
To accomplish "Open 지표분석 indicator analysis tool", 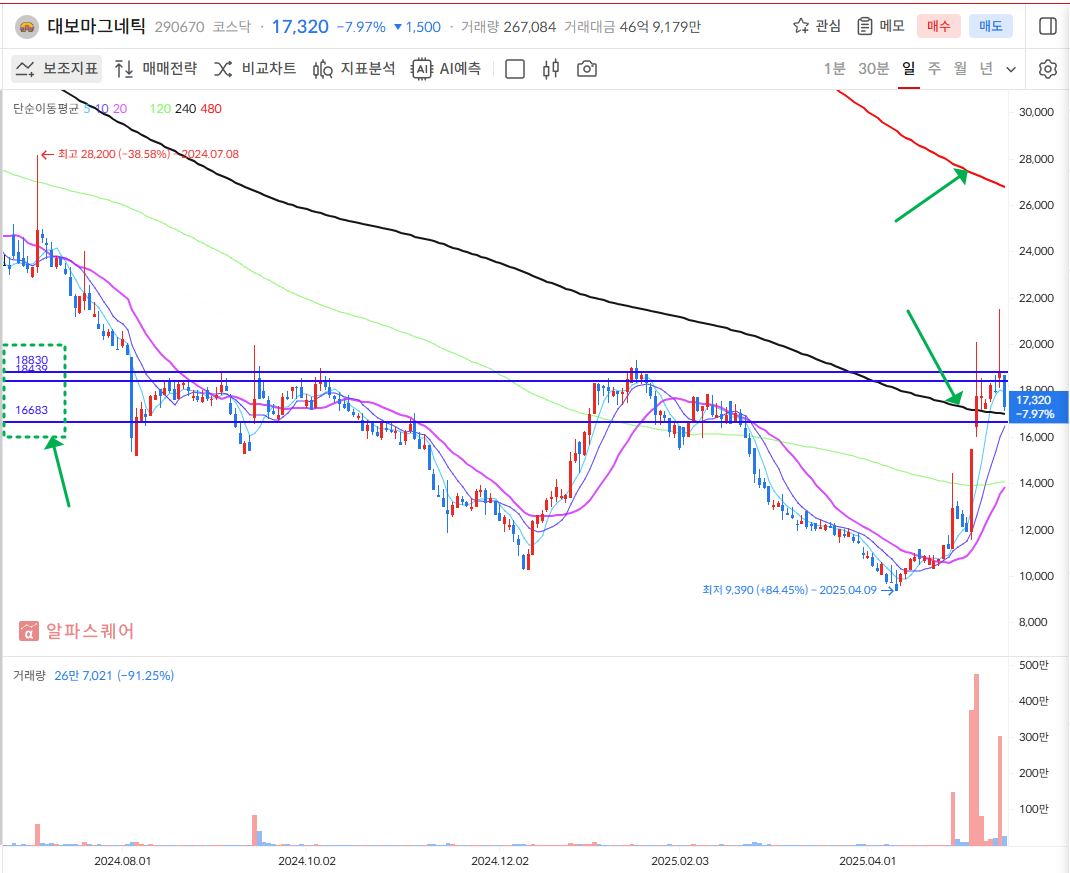I will (353, 68).
